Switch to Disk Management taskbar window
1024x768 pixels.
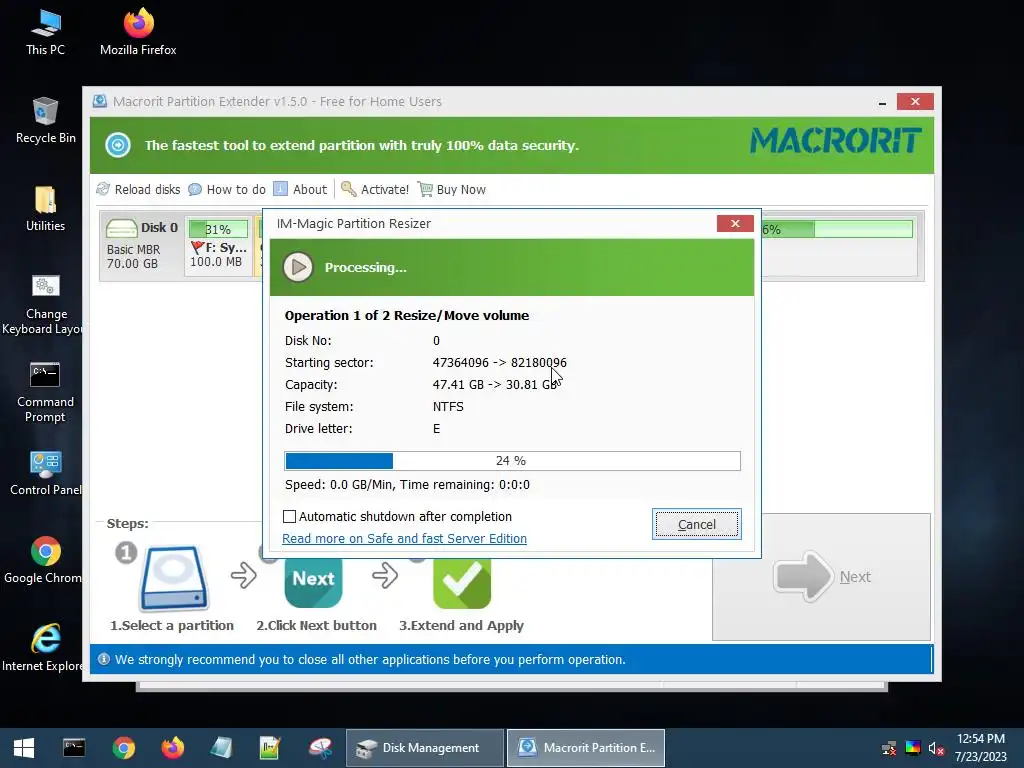(x=424, y=748)
